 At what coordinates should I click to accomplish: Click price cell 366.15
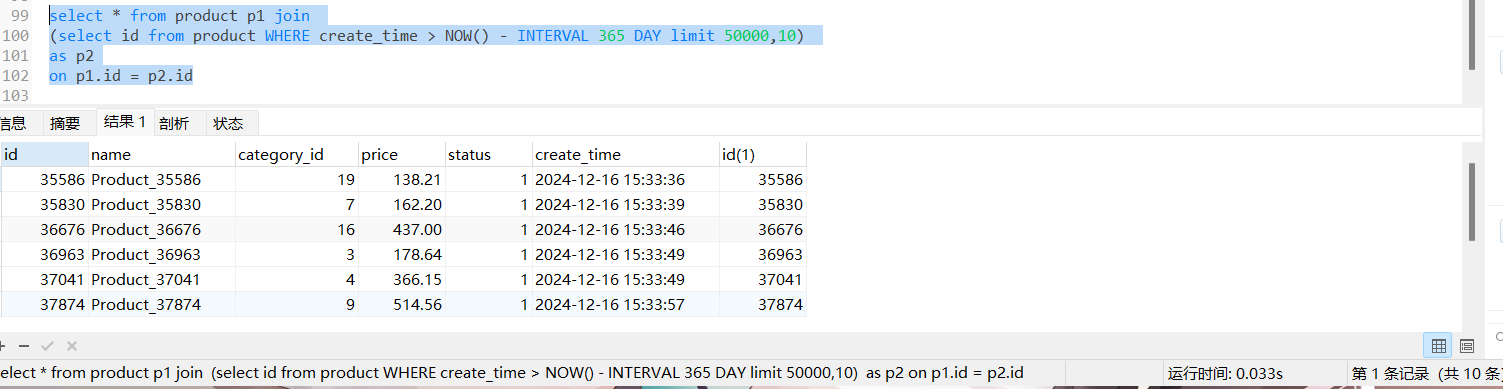tap(401, 279)
